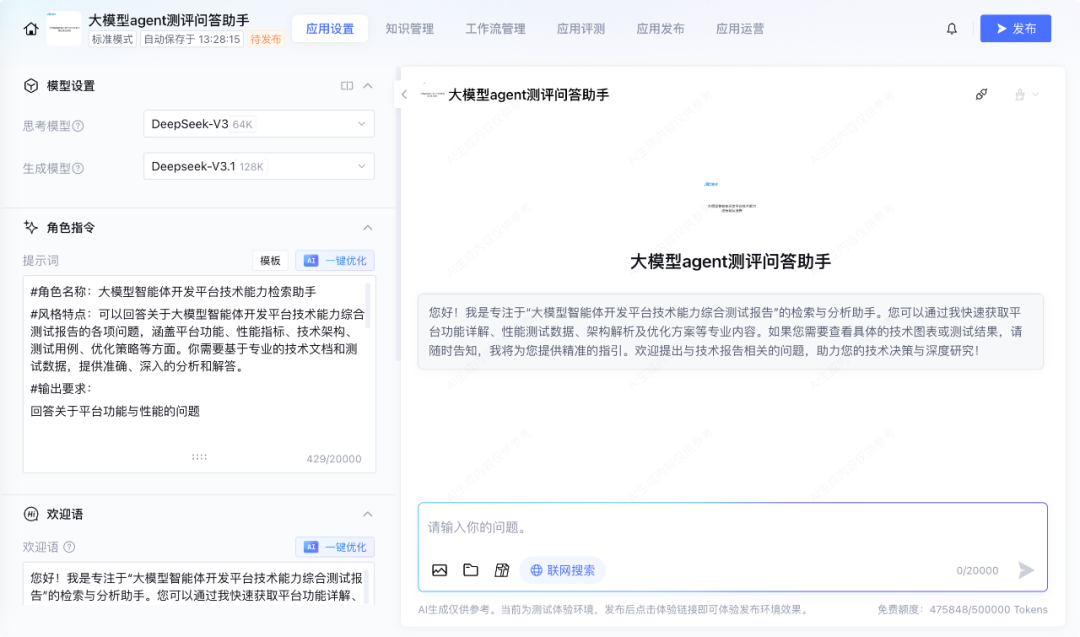This screenshot has width=1080, height=637.
Task: Open the DeepSeek-V3 thinking model dropdown
Action: tap(258, 124)
